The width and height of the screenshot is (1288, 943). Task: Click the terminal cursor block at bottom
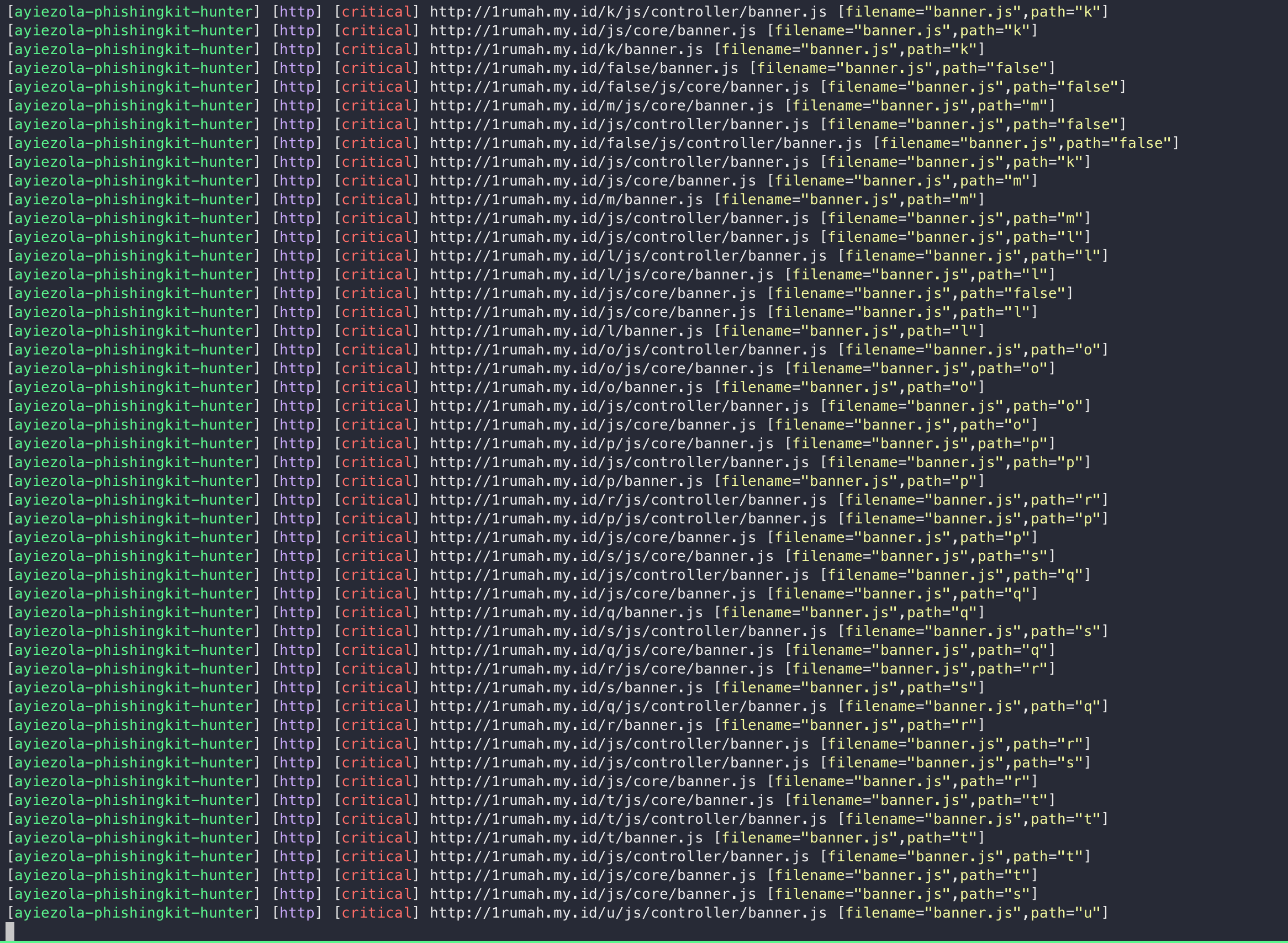(10, 930)
